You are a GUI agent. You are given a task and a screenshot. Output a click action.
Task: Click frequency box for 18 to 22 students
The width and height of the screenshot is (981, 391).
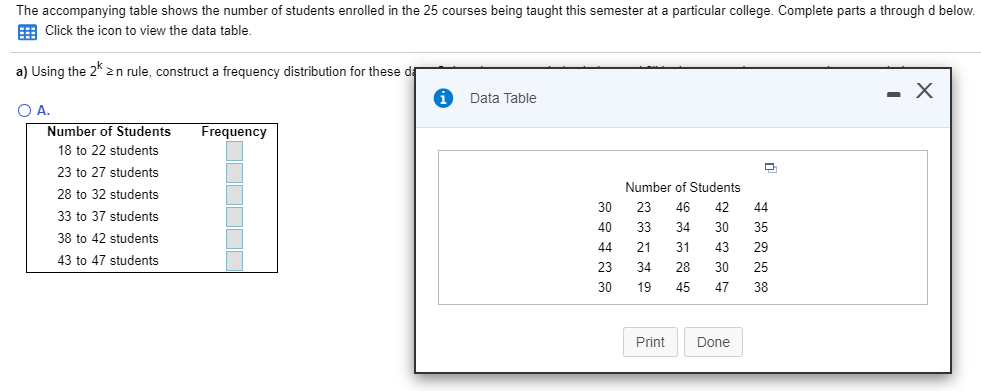coord(235,151)
